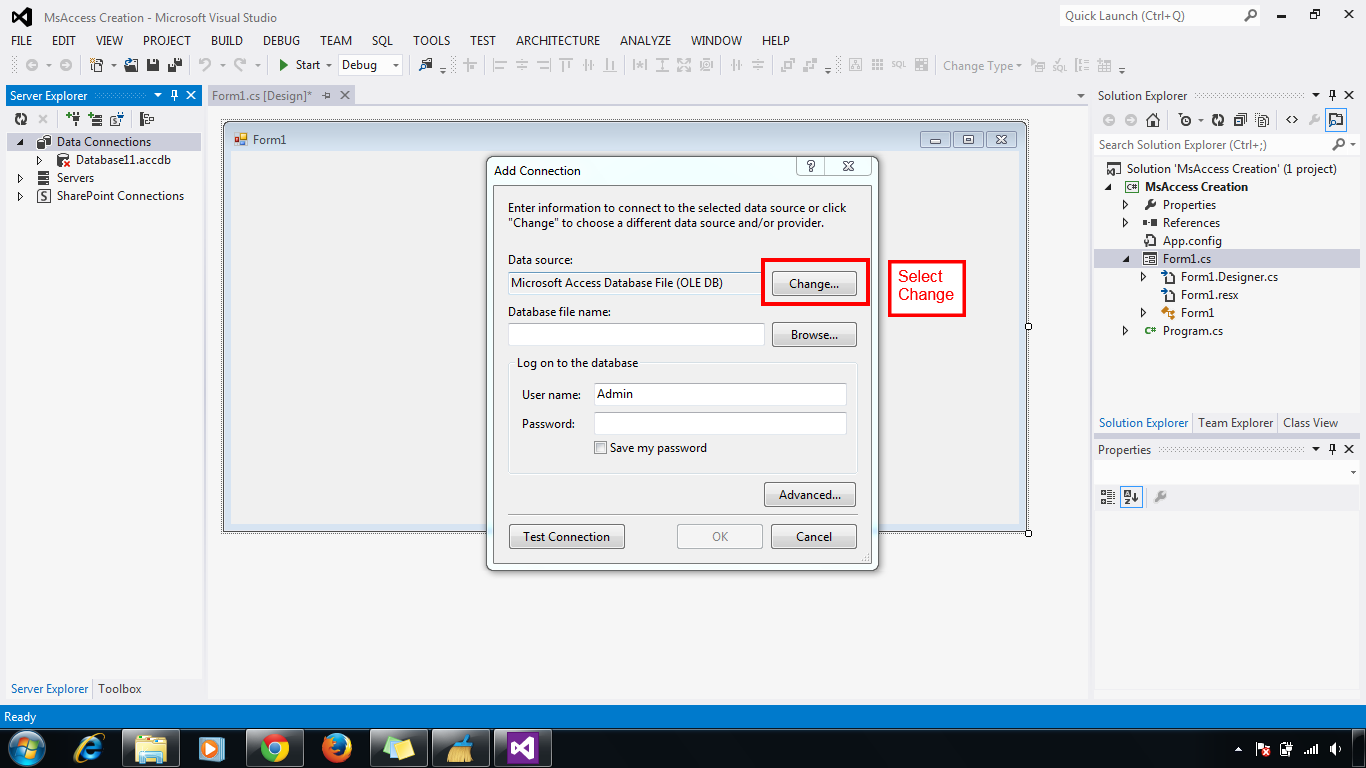Viewport: 1366px width, 768px height.
Task: Collapse All items via Solution Explorer toolbar
Action: tap(1240, 119)
